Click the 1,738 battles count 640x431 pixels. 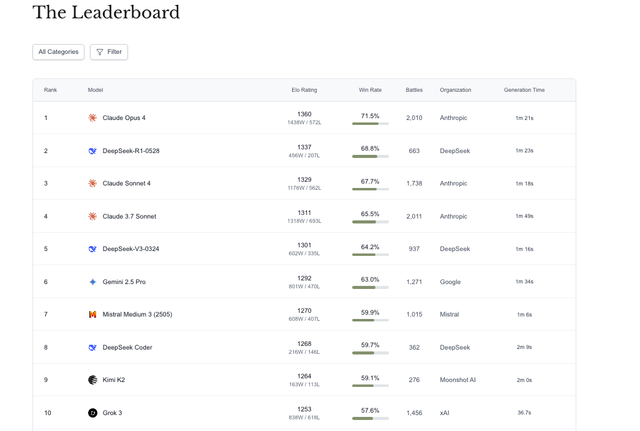coord(414,183)
